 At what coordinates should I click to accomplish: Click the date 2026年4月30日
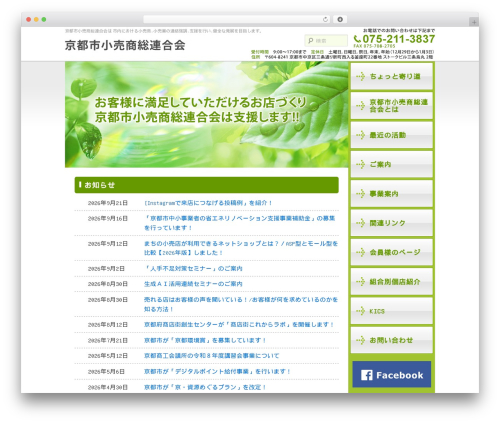(108, 387)
